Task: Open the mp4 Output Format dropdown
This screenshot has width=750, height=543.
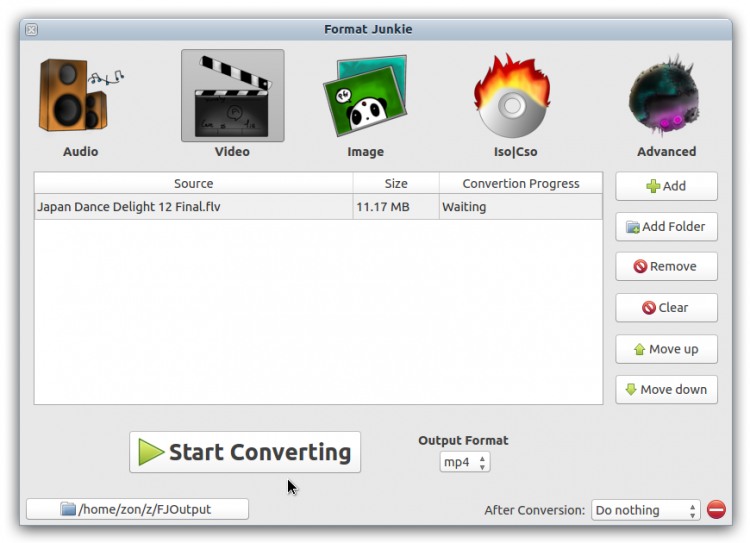Action: click(x=465, y=462)
